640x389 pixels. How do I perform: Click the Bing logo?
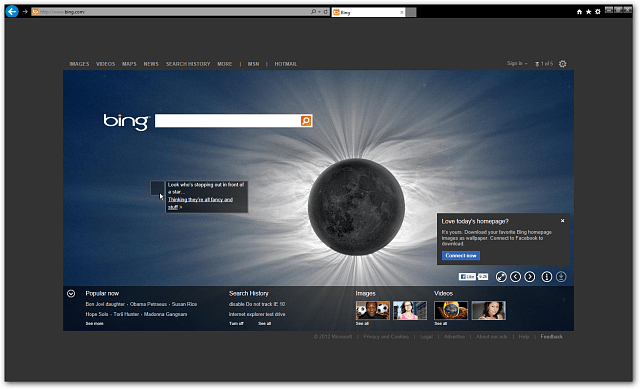click(x=126, y=122)
